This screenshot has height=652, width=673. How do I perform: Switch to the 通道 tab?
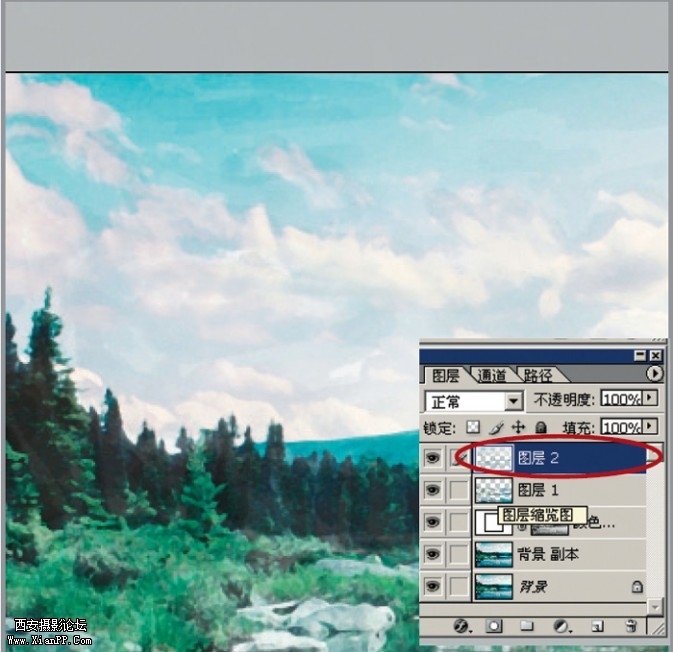[x=491, y=376]
